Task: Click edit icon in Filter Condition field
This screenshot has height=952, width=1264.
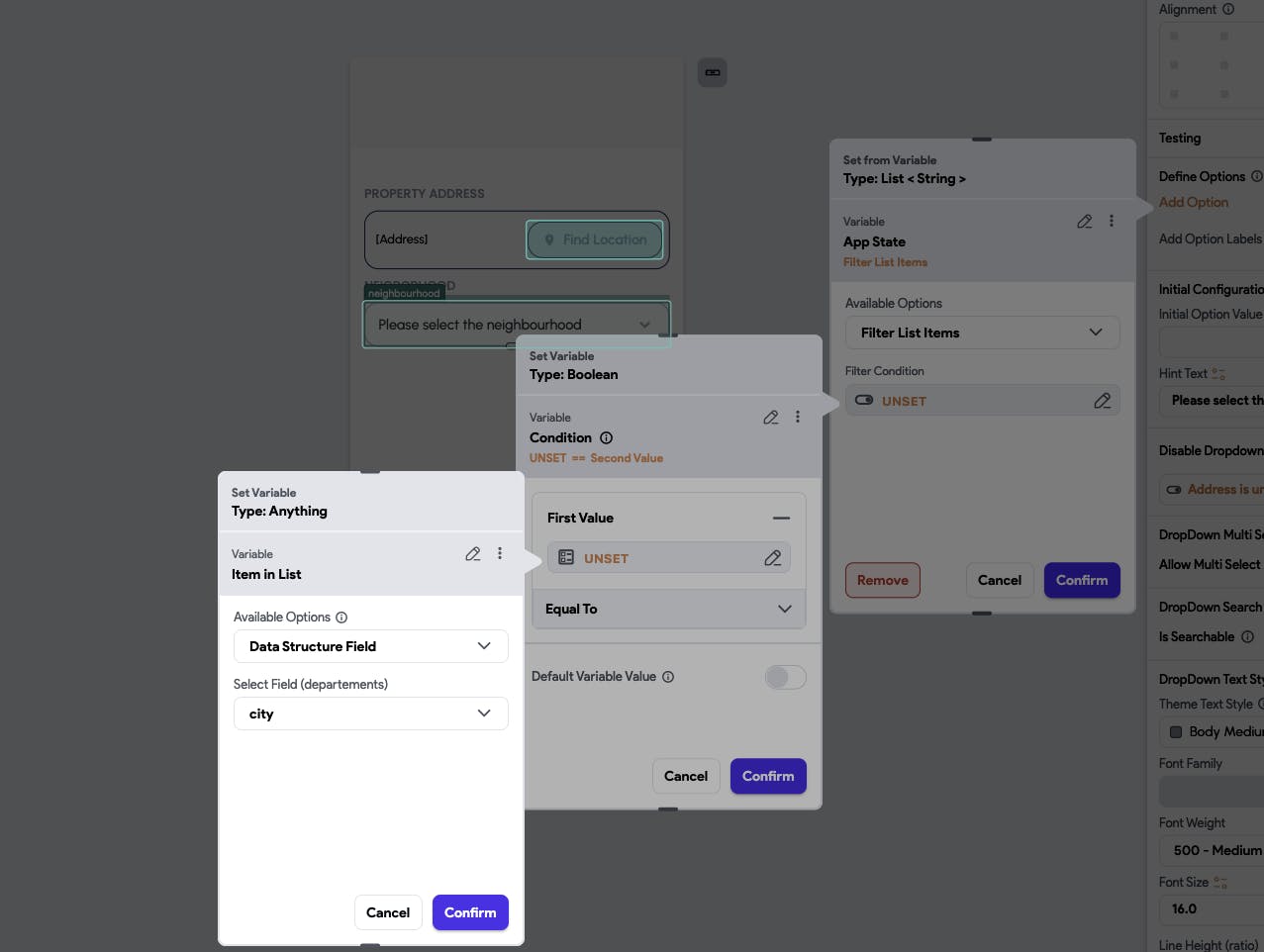Action: point(1102,401)
